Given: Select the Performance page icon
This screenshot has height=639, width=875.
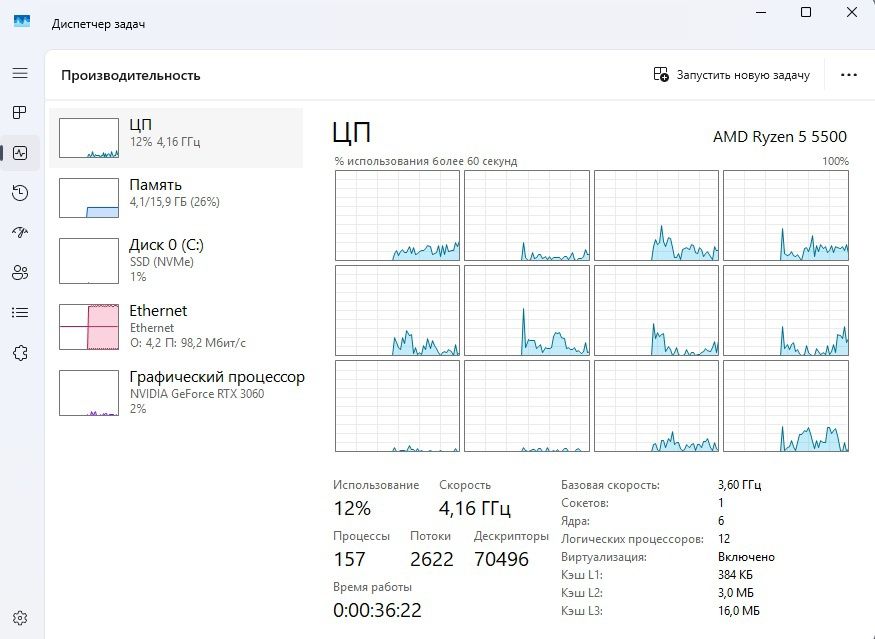Looking at the screenshot, I should [x=20, y=153].
